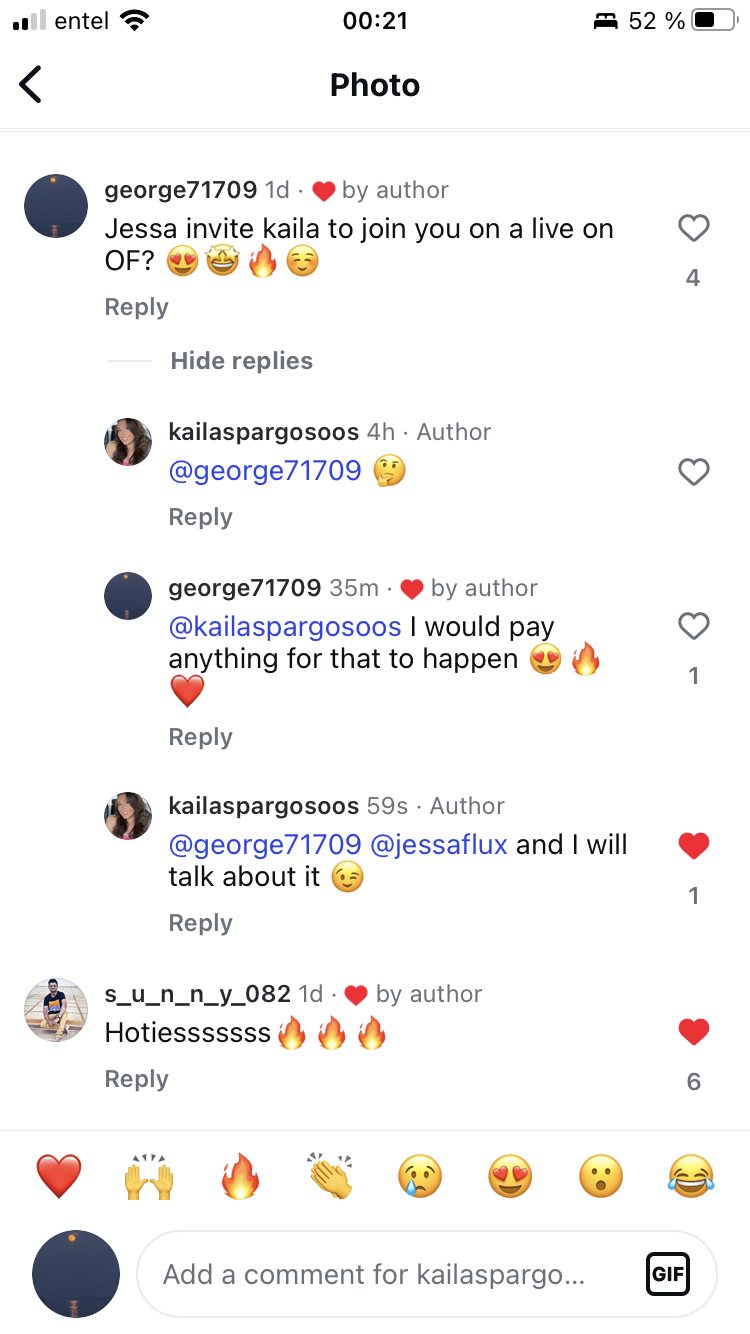Open s_u_n_n_y_082 profile picture
This screenshot has width=750, height=1334.
click(x=56, y=1010)
